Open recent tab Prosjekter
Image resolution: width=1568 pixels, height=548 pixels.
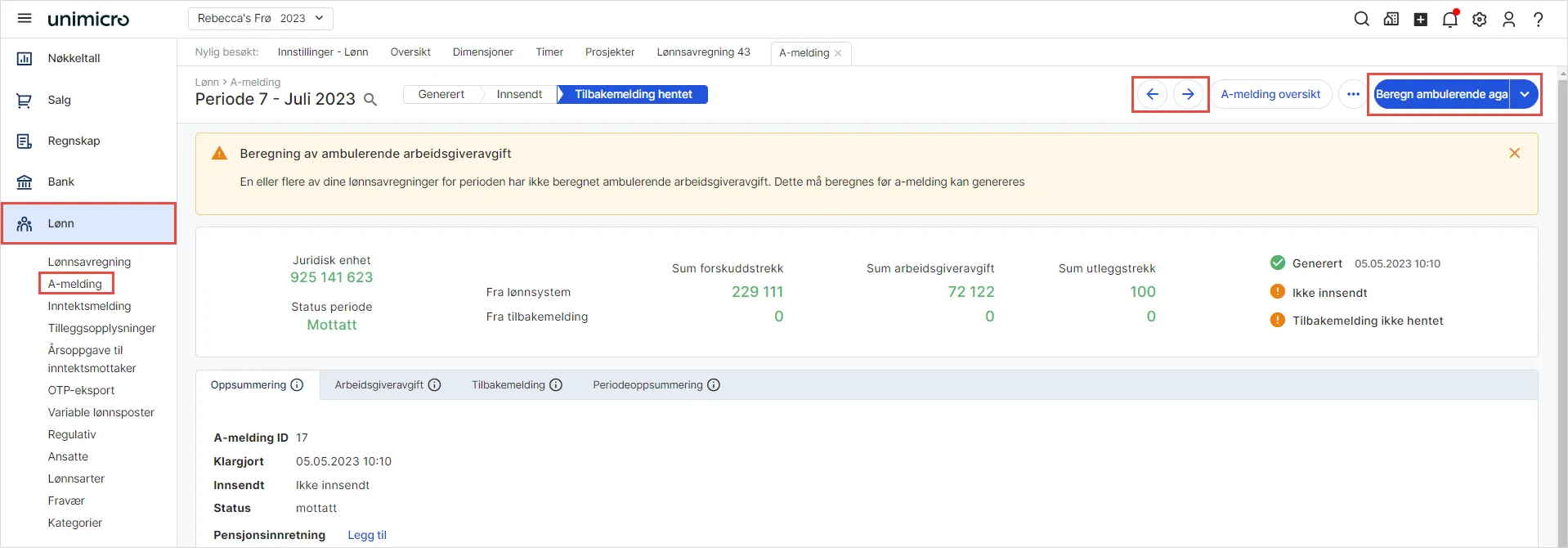click(x=610, y=52)
